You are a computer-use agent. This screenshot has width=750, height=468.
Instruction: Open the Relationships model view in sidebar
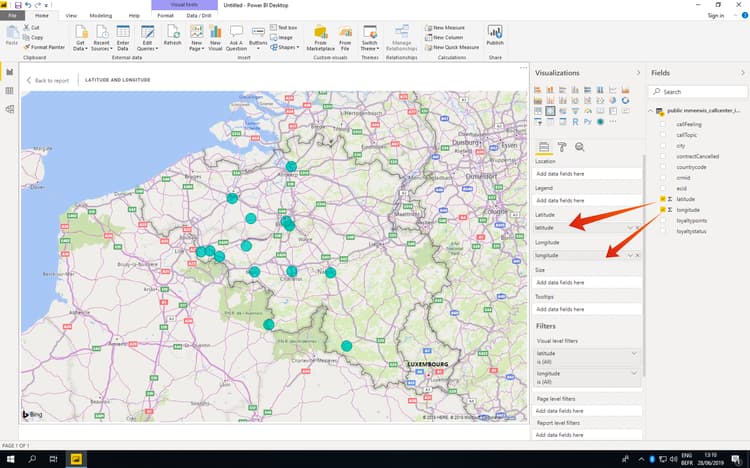9,109
